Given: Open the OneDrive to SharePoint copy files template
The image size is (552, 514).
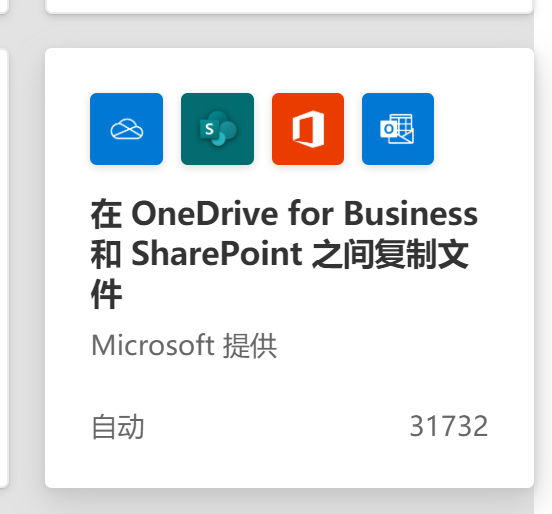Looking at the screenshot, I should (x=289, y=268).
